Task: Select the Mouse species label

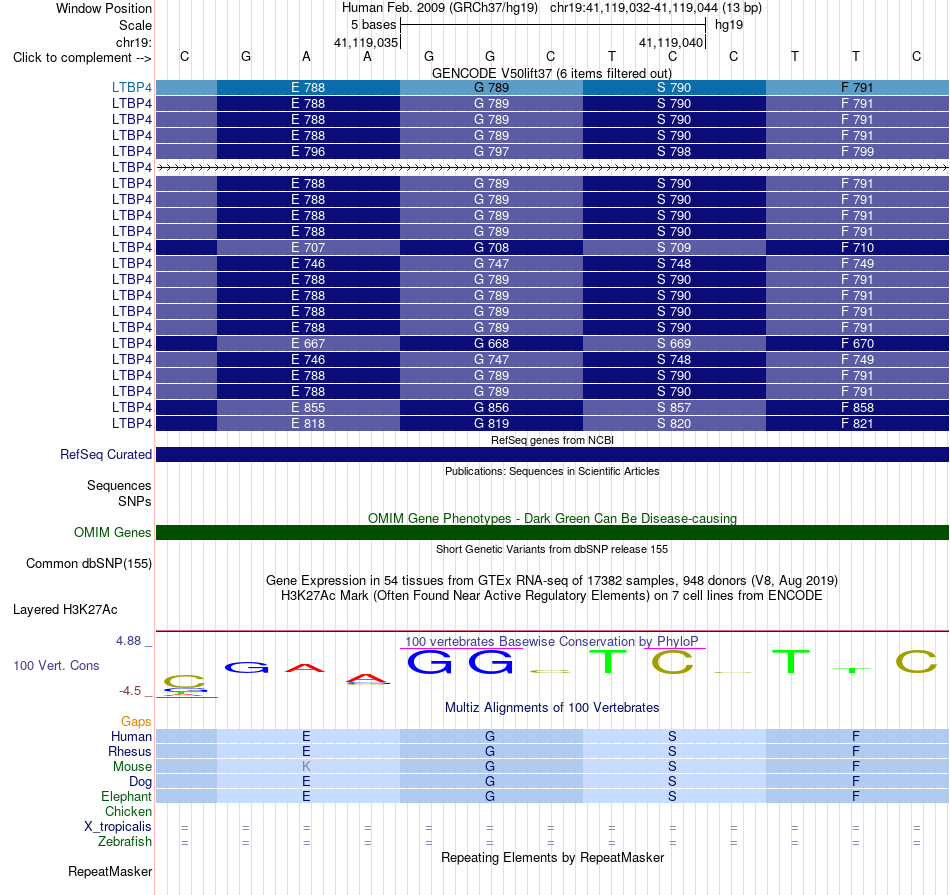Action: click(132, 767)
